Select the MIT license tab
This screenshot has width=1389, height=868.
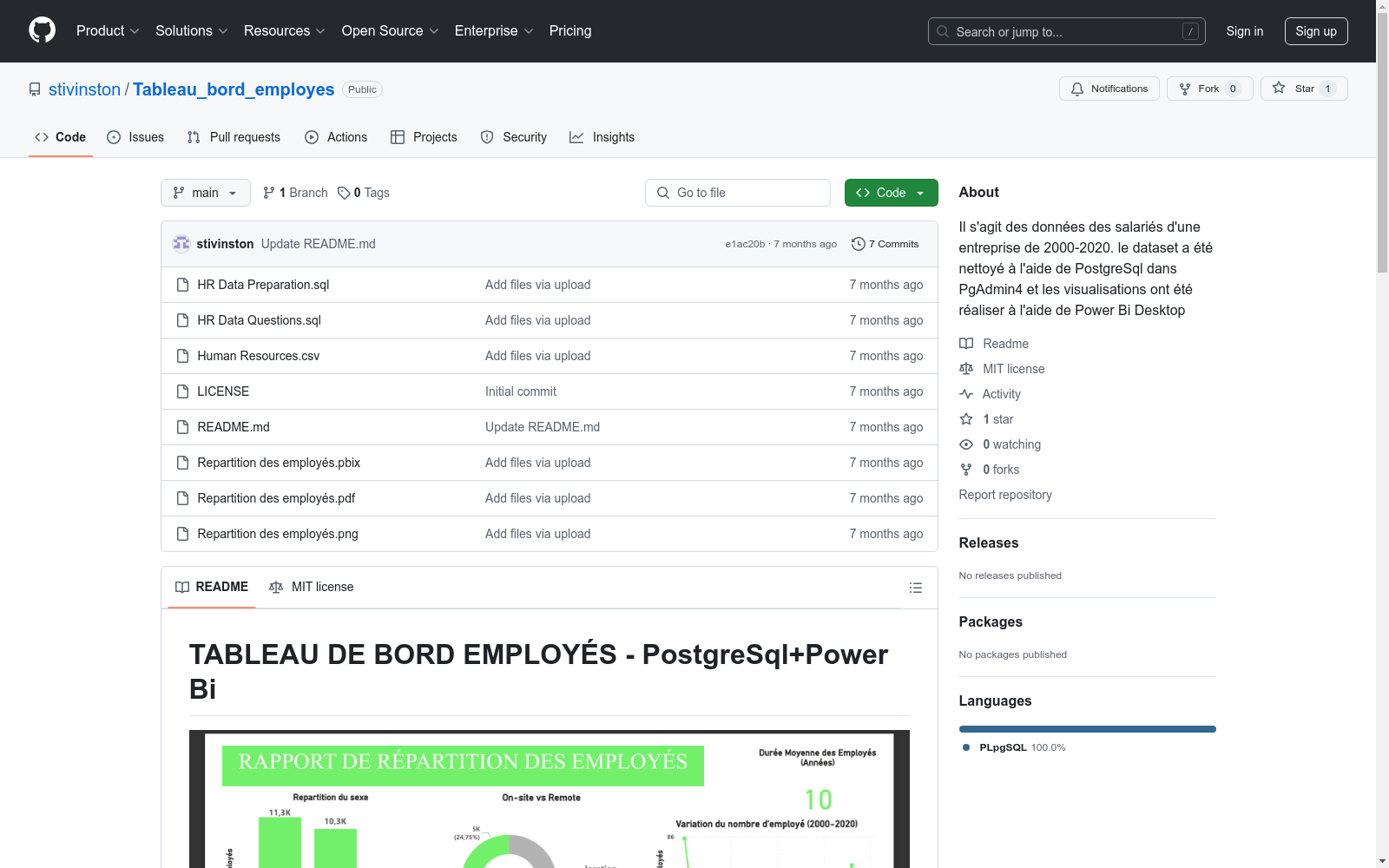312,587
